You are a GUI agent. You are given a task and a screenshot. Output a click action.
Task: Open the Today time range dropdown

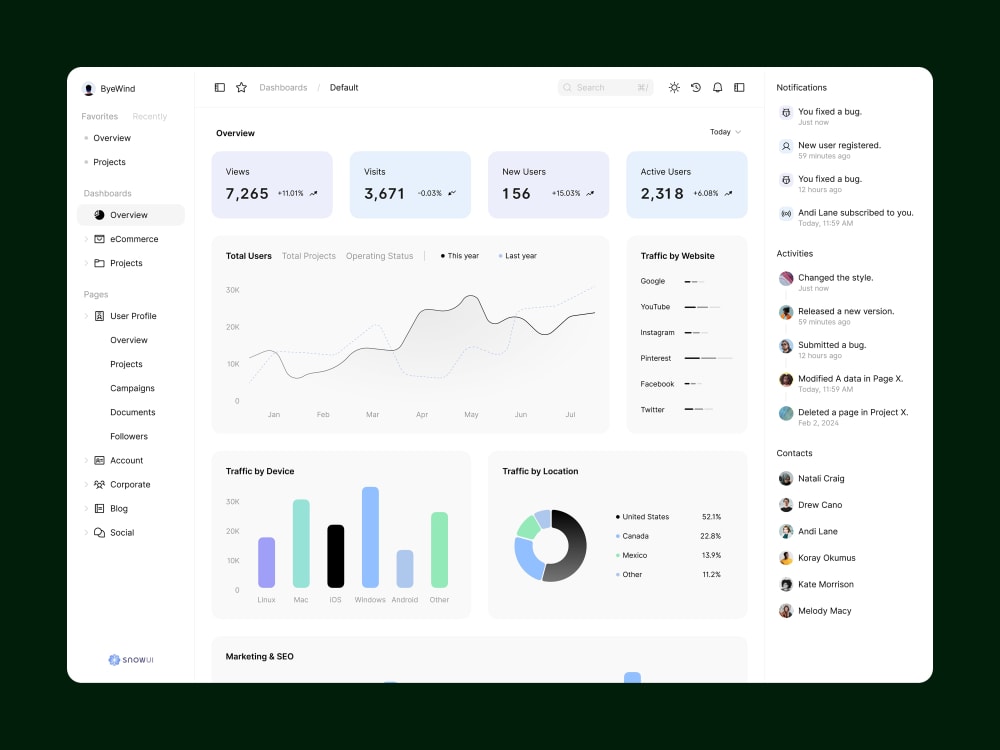click(x=726, y=132)
